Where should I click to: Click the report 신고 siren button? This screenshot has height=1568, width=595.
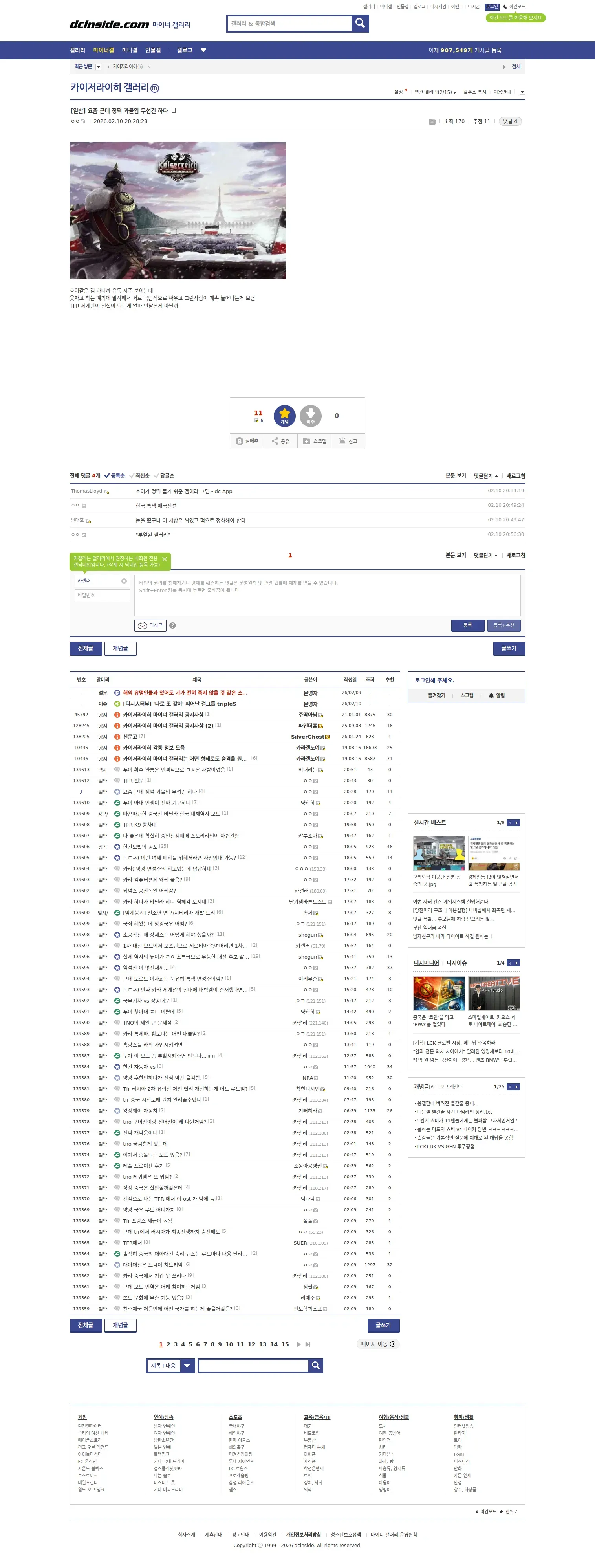(x=348, y=441)
